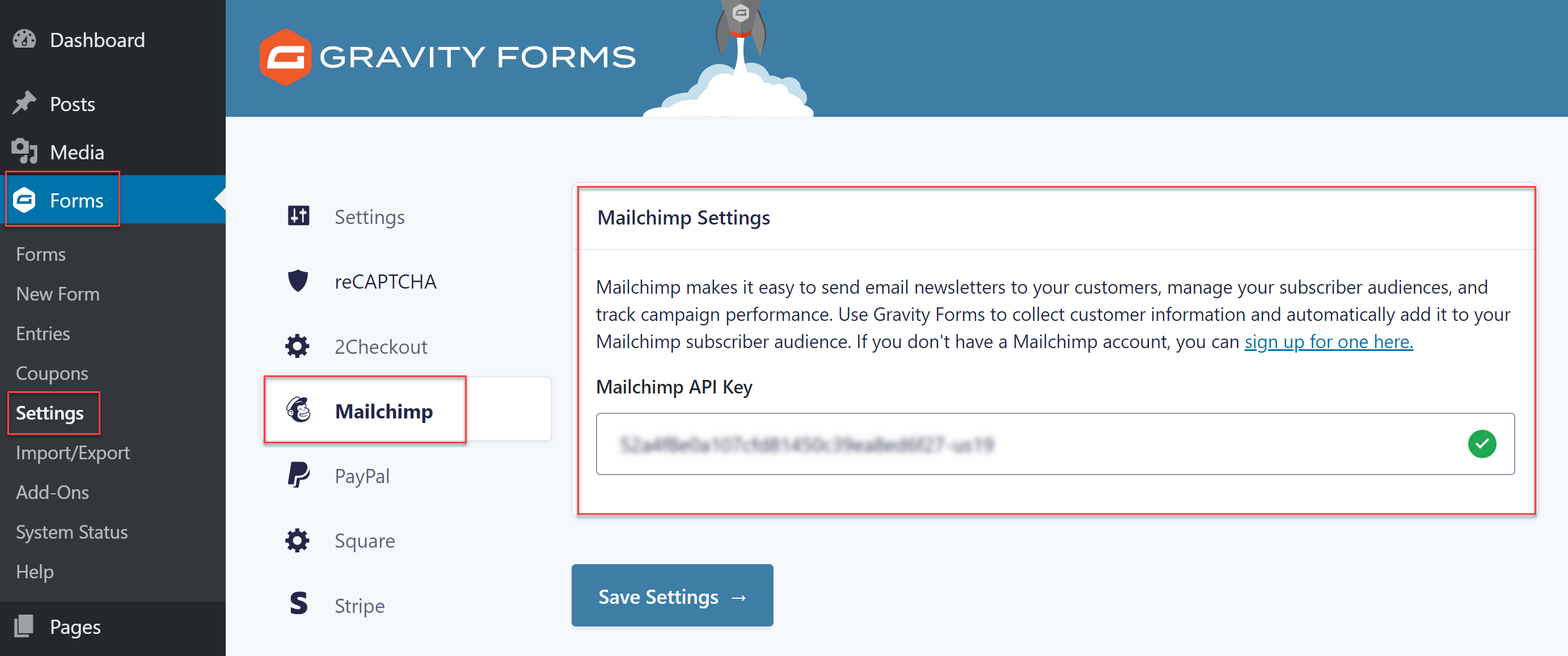Select the Mailchimp monkey icon
1568x656 pixels.
[298, 410]
